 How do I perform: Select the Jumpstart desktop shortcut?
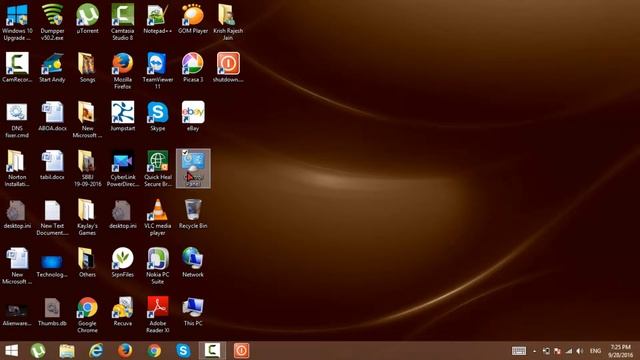click(122, 116)
